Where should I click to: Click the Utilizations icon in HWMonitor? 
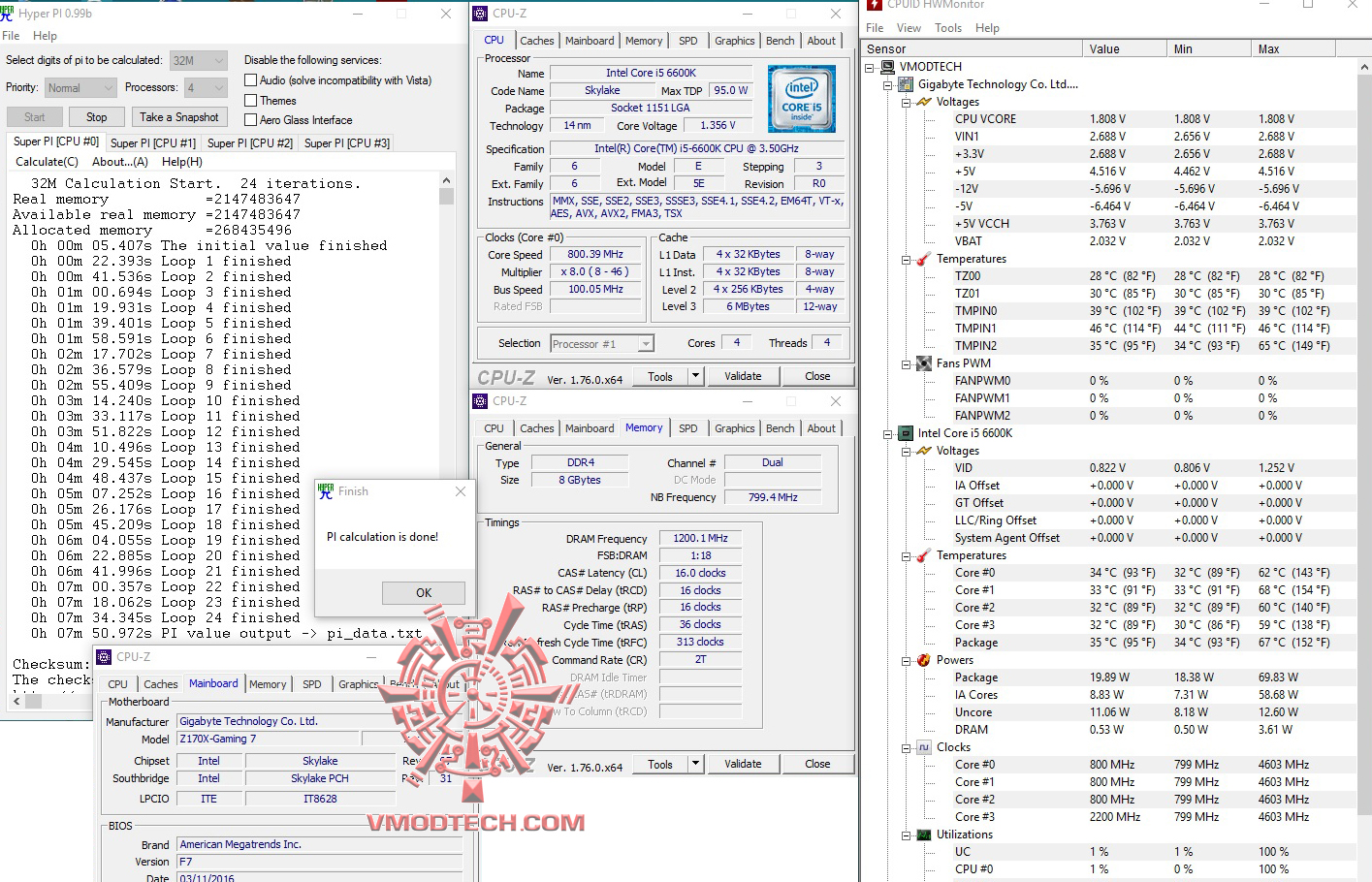pos(924,835)
